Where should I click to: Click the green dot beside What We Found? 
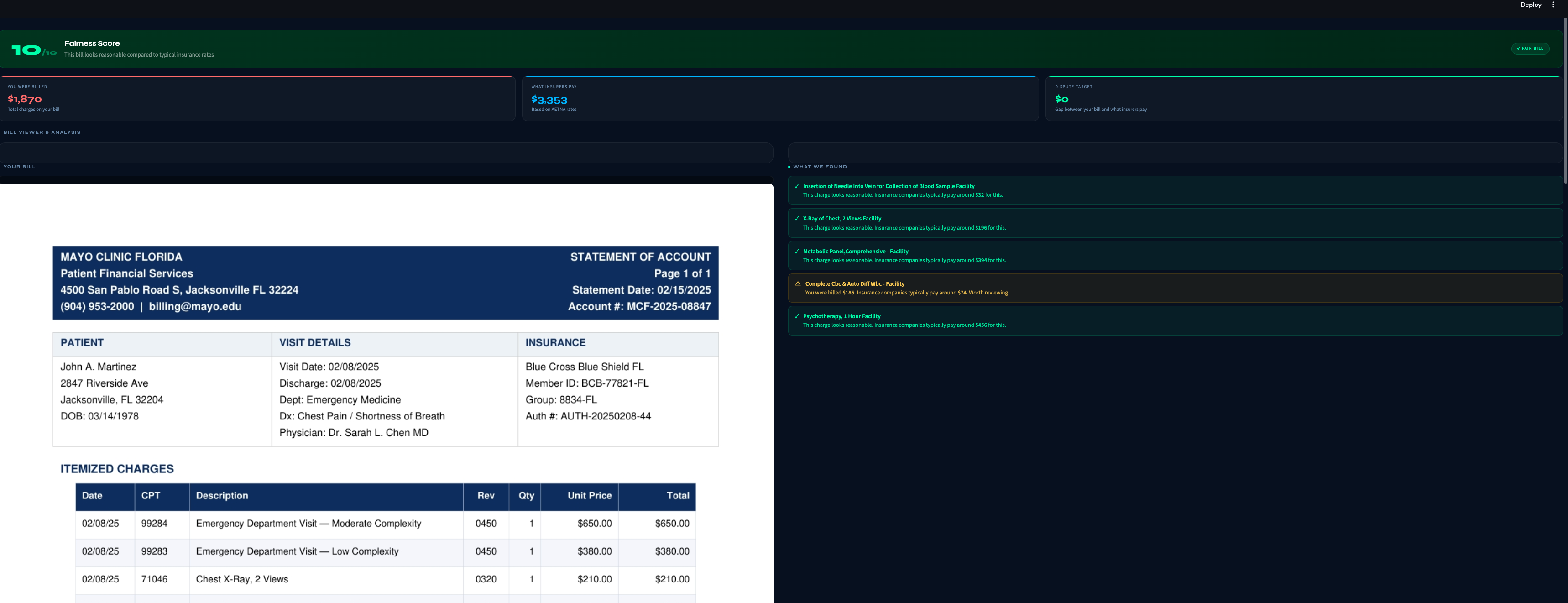pos(789,167)
